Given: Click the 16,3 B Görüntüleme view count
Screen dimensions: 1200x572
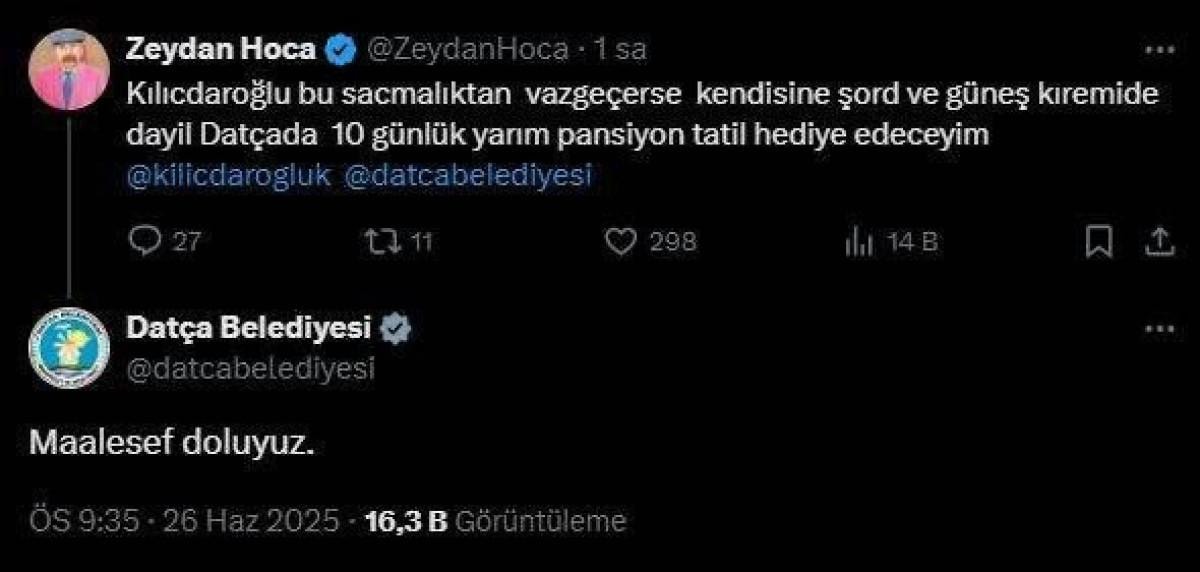Looking at the screenshot, I should pos(496,521).
